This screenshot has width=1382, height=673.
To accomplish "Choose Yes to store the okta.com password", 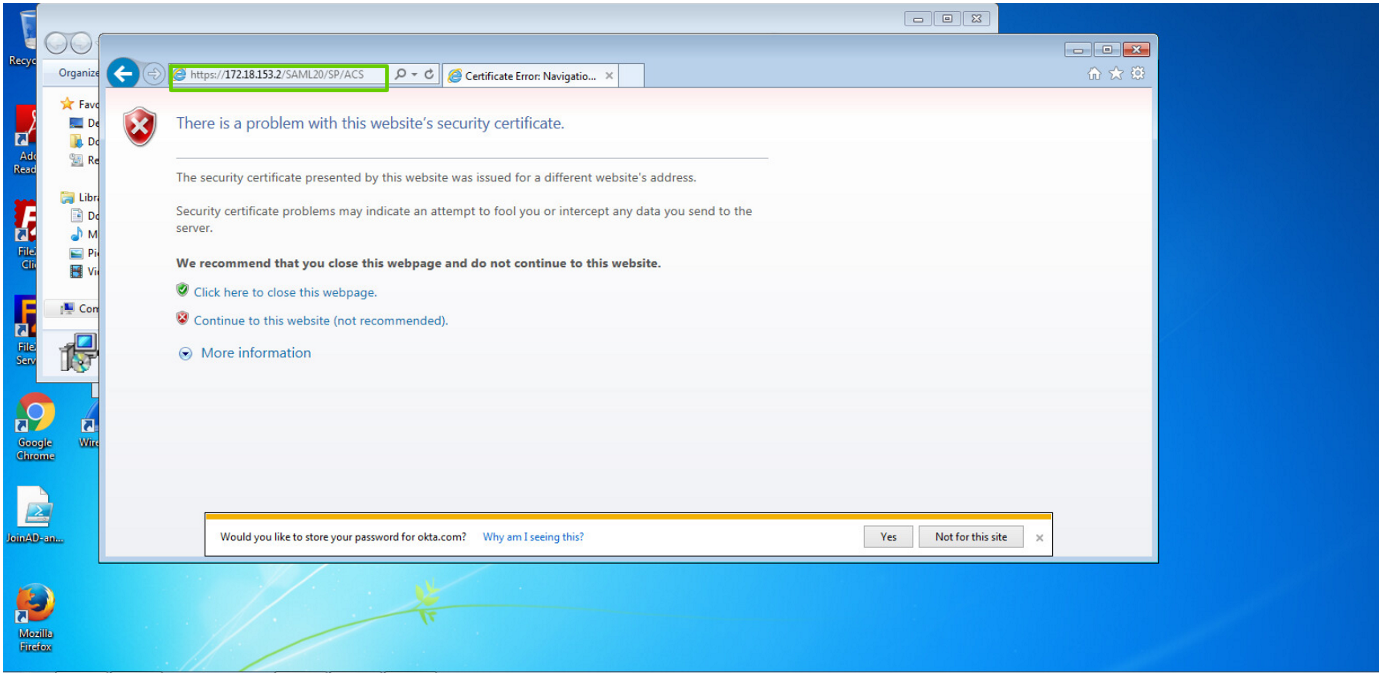I will pyautogui.click(x=888, y=537).
